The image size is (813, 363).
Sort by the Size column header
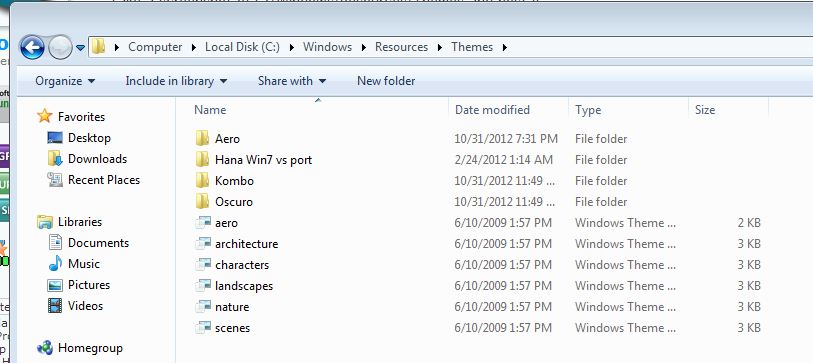pos(705,110)
